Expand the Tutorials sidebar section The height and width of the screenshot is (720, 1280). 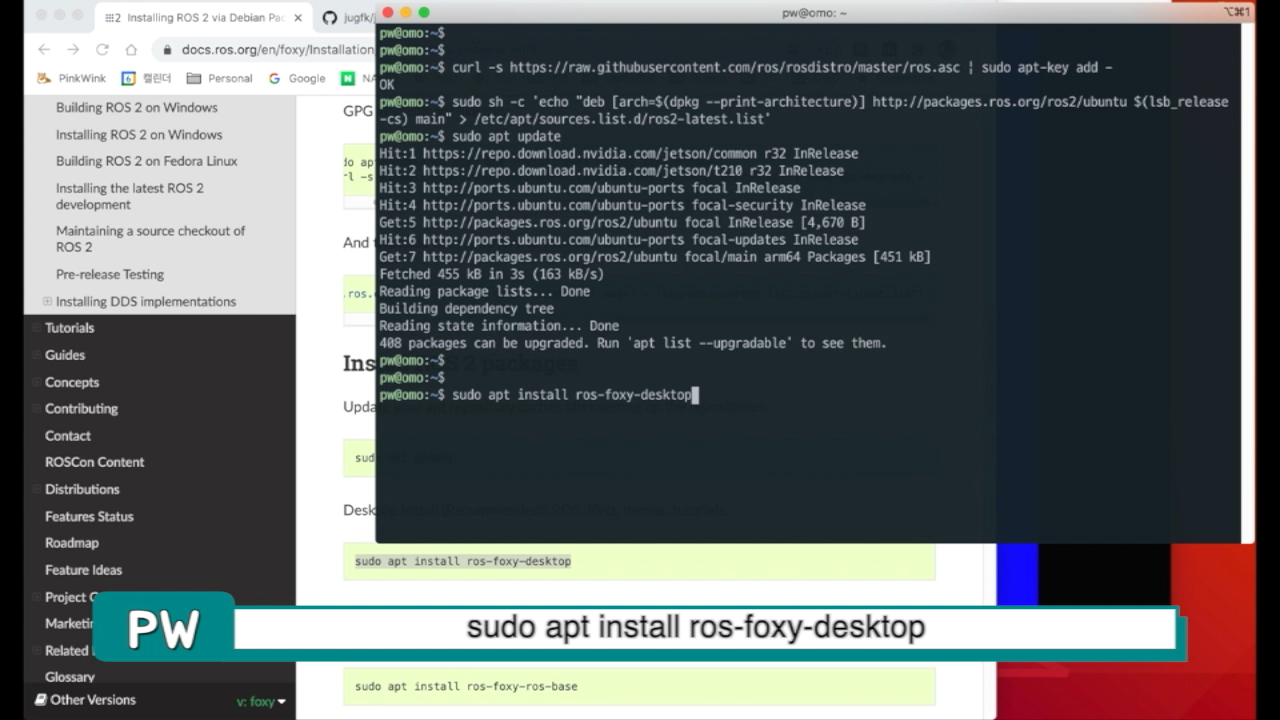pyautogui.click(x=36, y=328)
